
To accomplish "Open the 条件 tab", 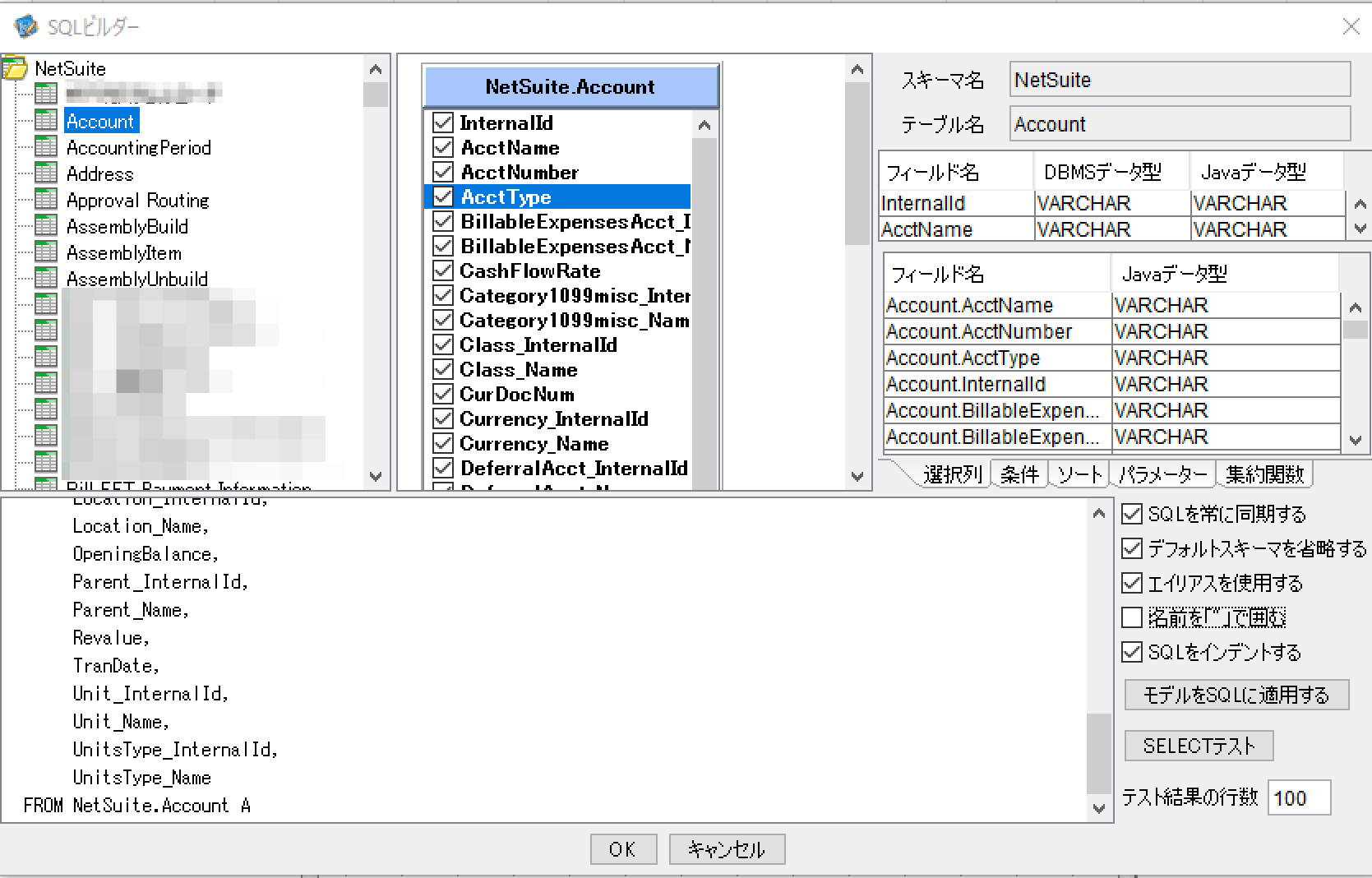I will coord(1019,474).
